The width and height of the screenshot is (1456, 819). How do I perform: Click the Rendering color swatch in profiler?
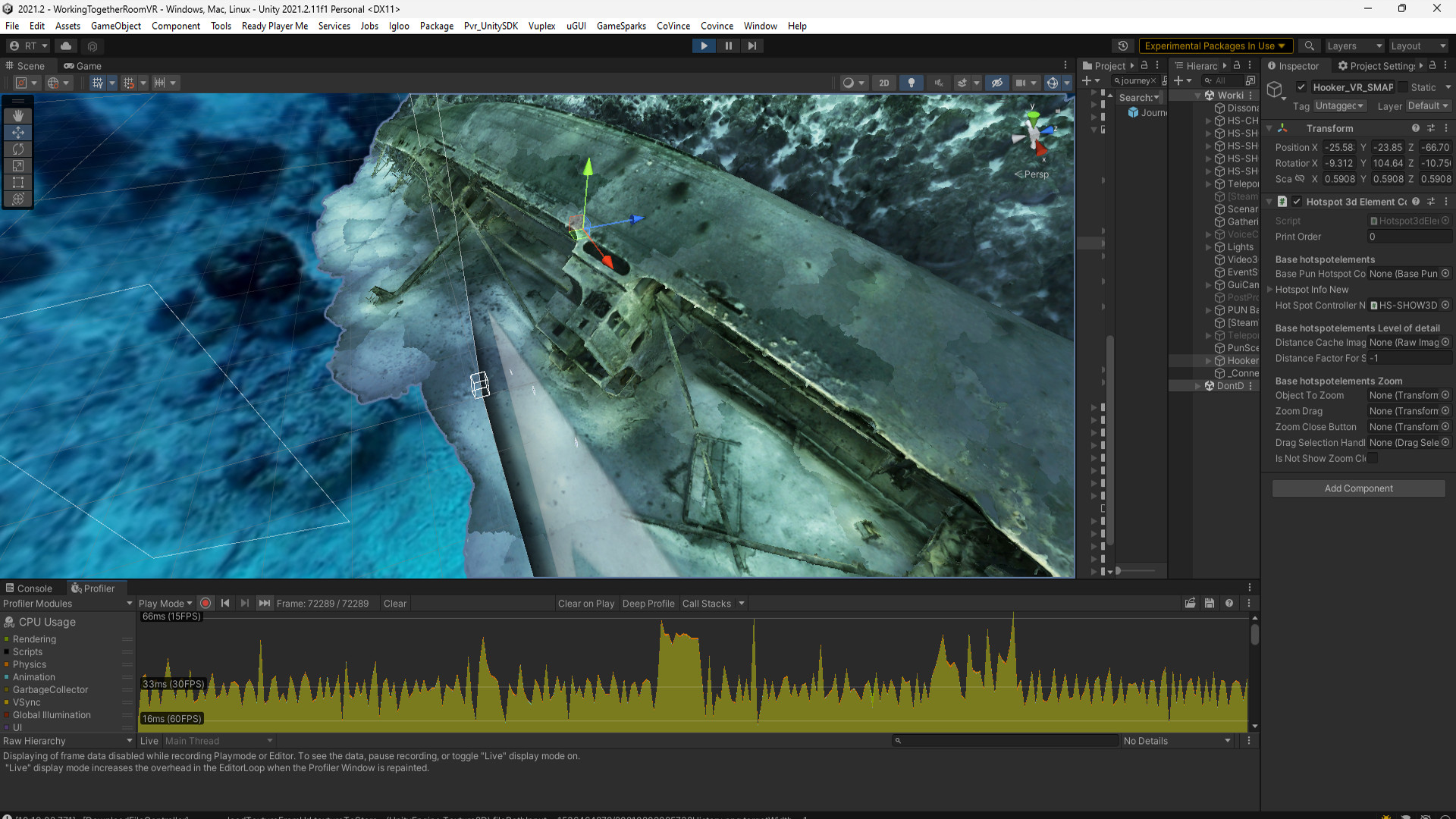[x=7, y=639]
